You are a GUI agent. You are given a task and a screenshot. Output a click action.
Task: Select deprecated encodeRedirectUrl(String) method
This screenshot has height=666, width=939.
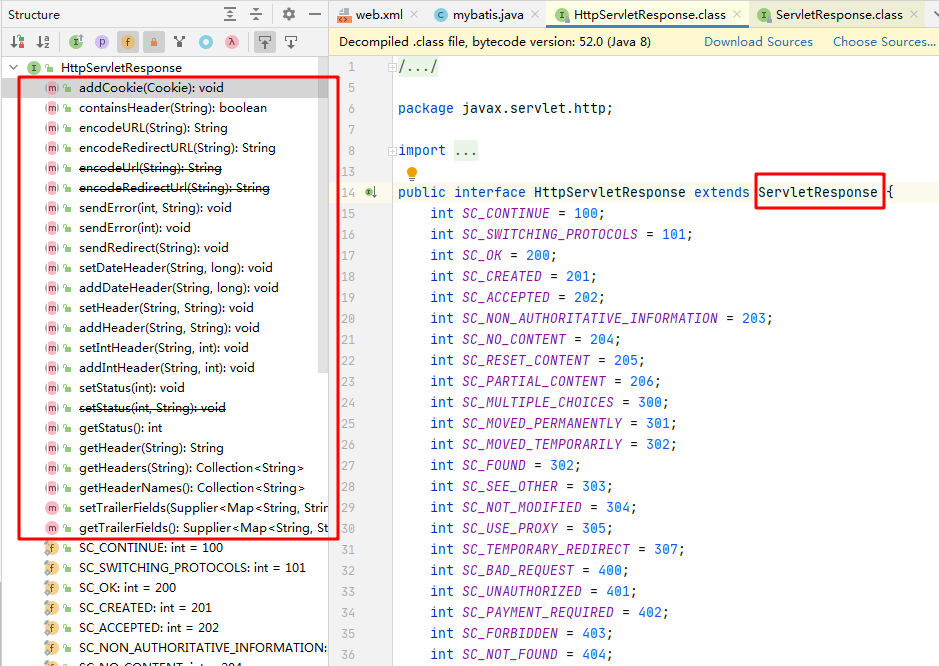pyautogui.click(x=174, y=187)
